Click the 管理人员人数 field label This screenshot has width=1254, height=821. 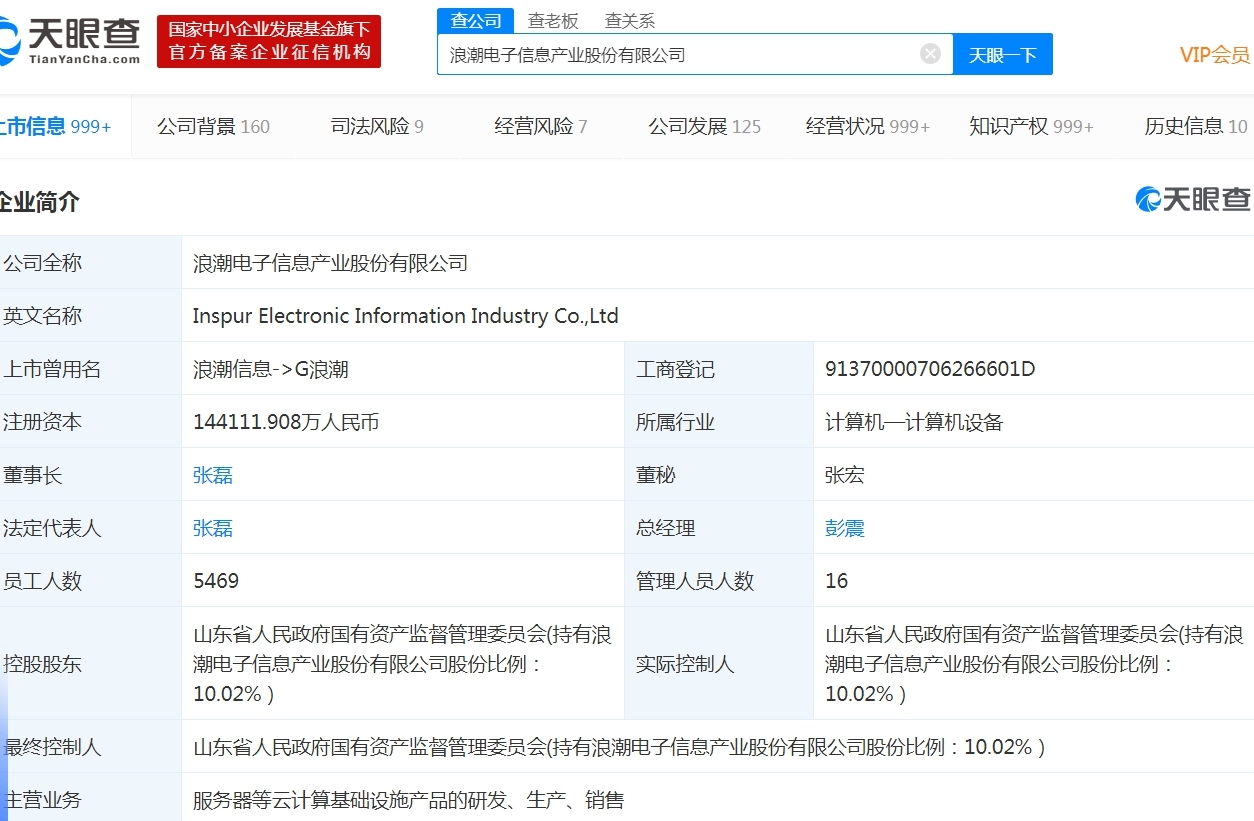695,581
